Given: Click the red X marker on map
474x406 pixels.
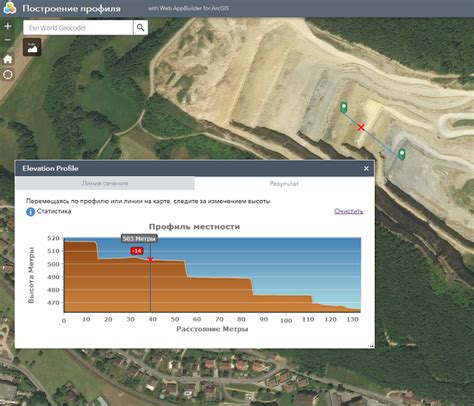Looking at the screenshot, I should 361,127.
